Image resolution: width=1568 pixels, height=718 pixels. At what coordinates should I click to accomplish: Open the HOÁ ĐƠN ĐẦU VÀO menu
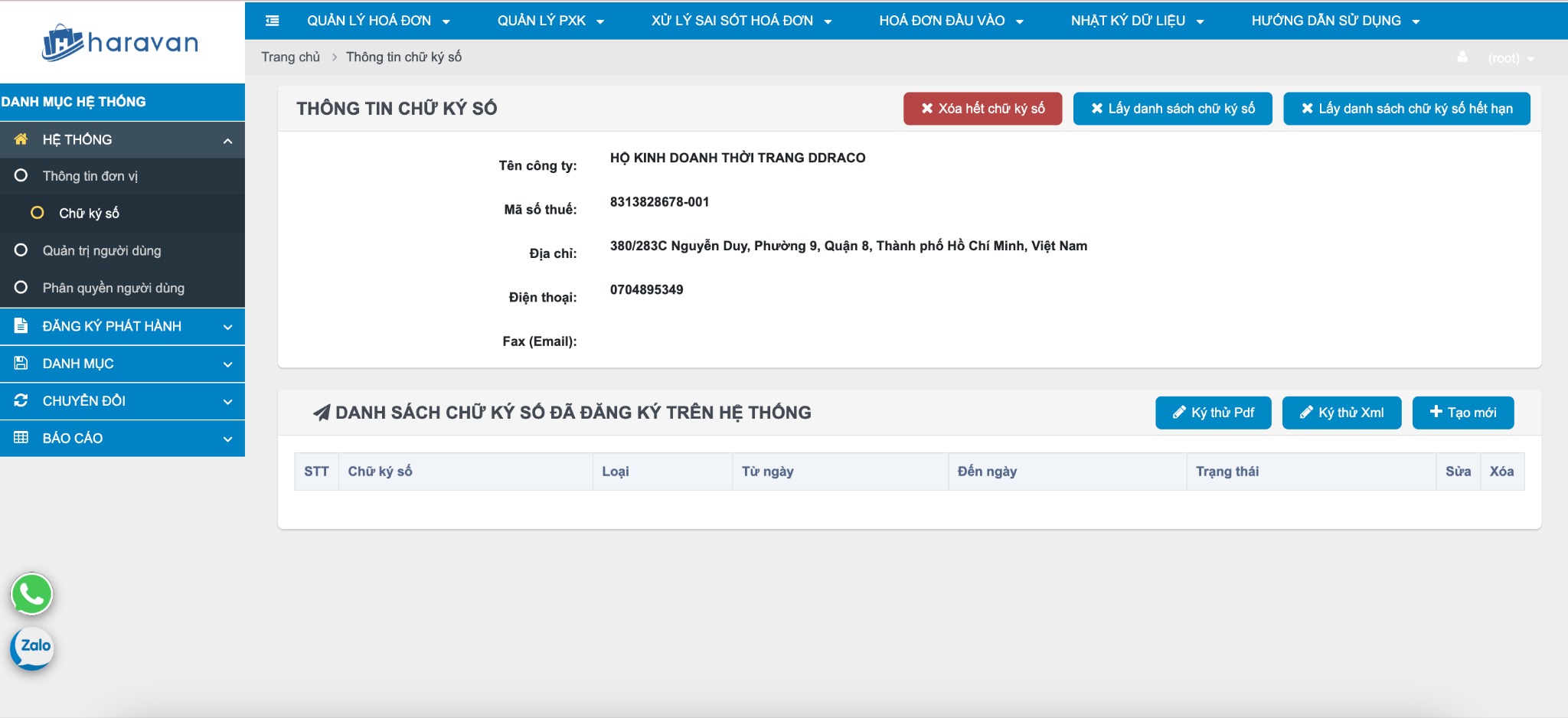950,21
